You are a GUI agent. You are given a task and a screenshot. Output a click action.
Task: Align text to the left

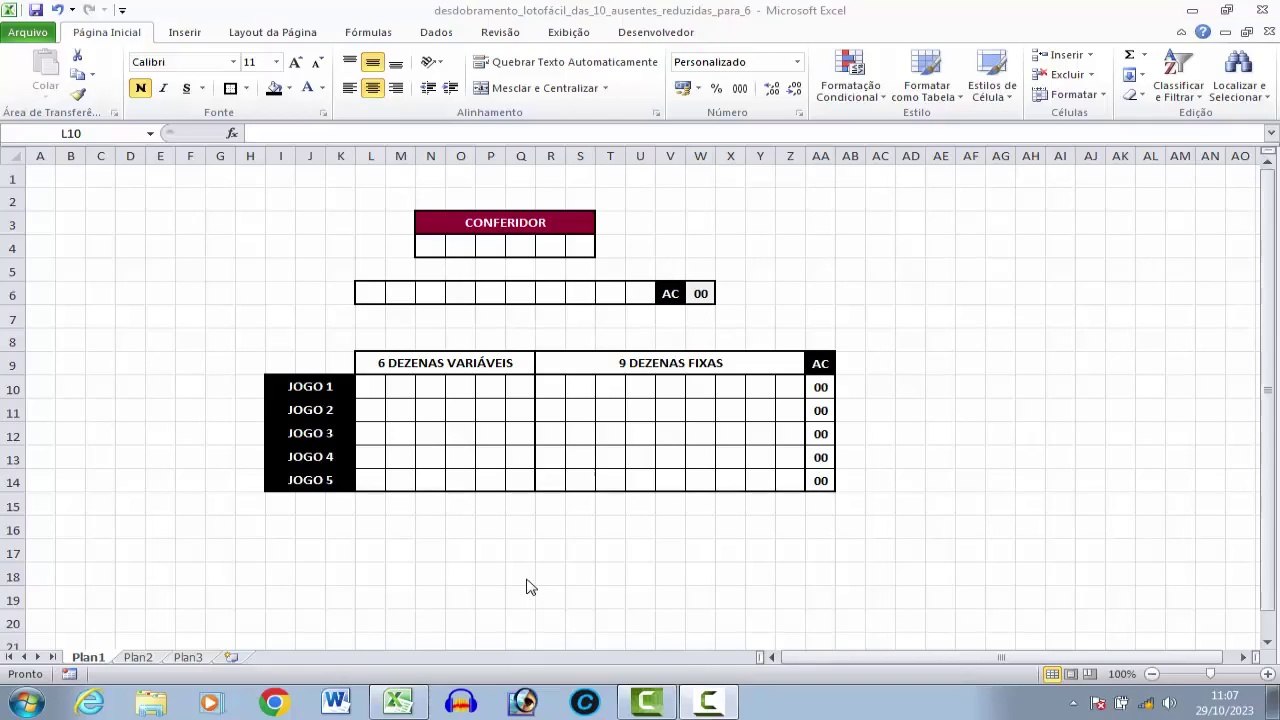(x=349, y=88)
